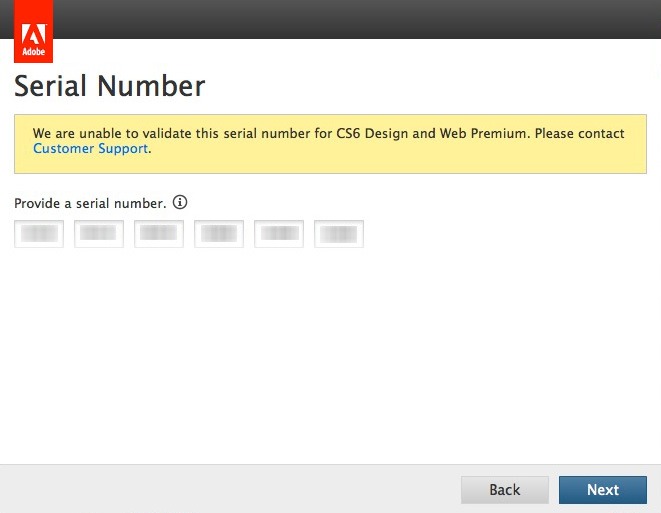Click the sixth serial number field
The height and width of the screenshot is (513, 661).
[339, 234]
